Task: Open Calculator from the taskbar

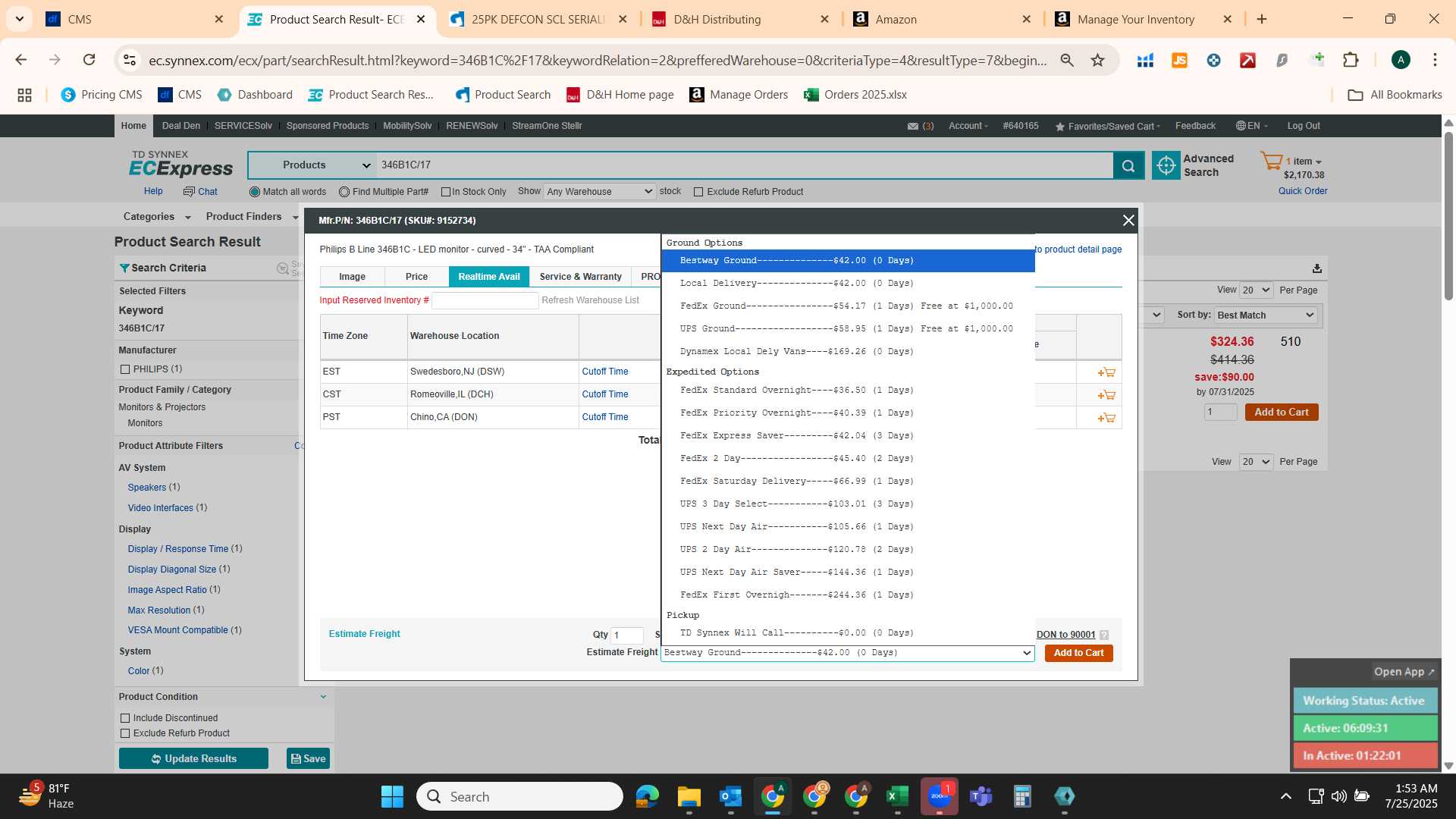Action: pos(1022,796)
